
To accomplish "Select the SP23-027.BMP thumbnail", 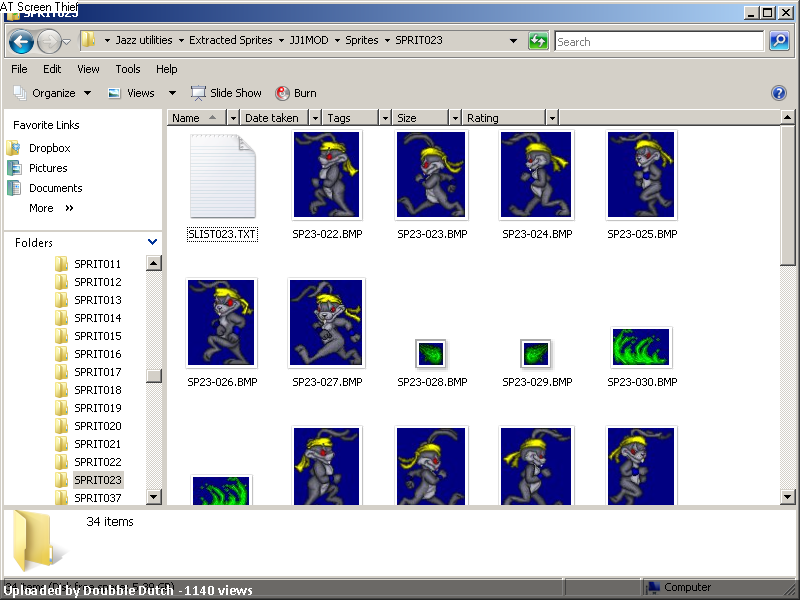I will [327, 323].
